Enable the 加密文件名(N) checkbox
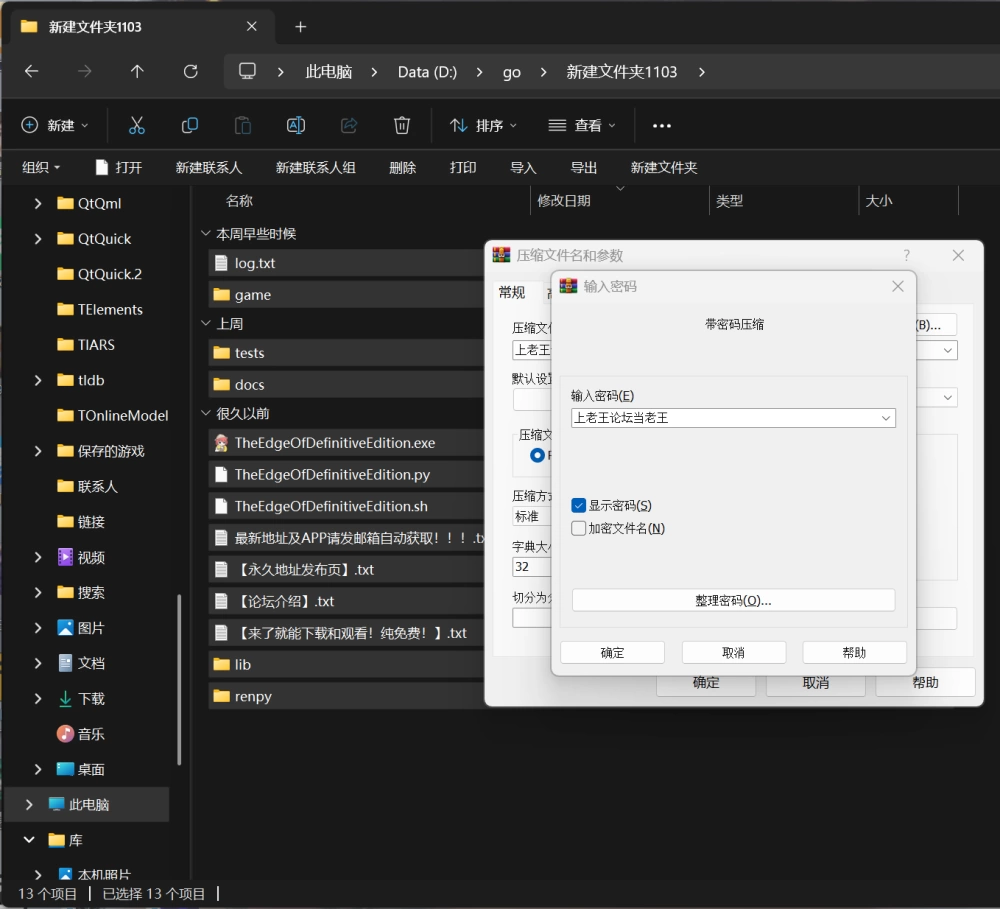Screen dimensions: 1000x909 [578, 528]
